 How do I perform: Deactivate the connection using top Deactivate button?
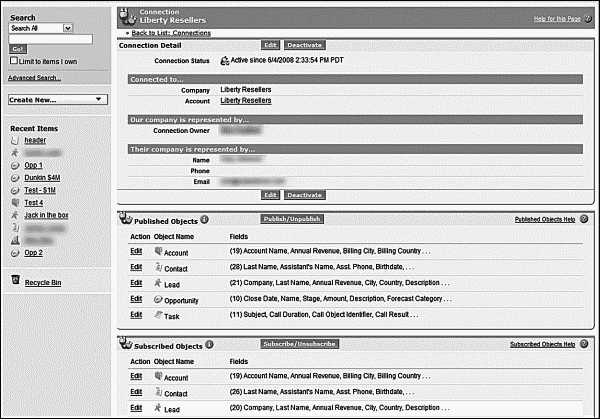tap(304, 46)
